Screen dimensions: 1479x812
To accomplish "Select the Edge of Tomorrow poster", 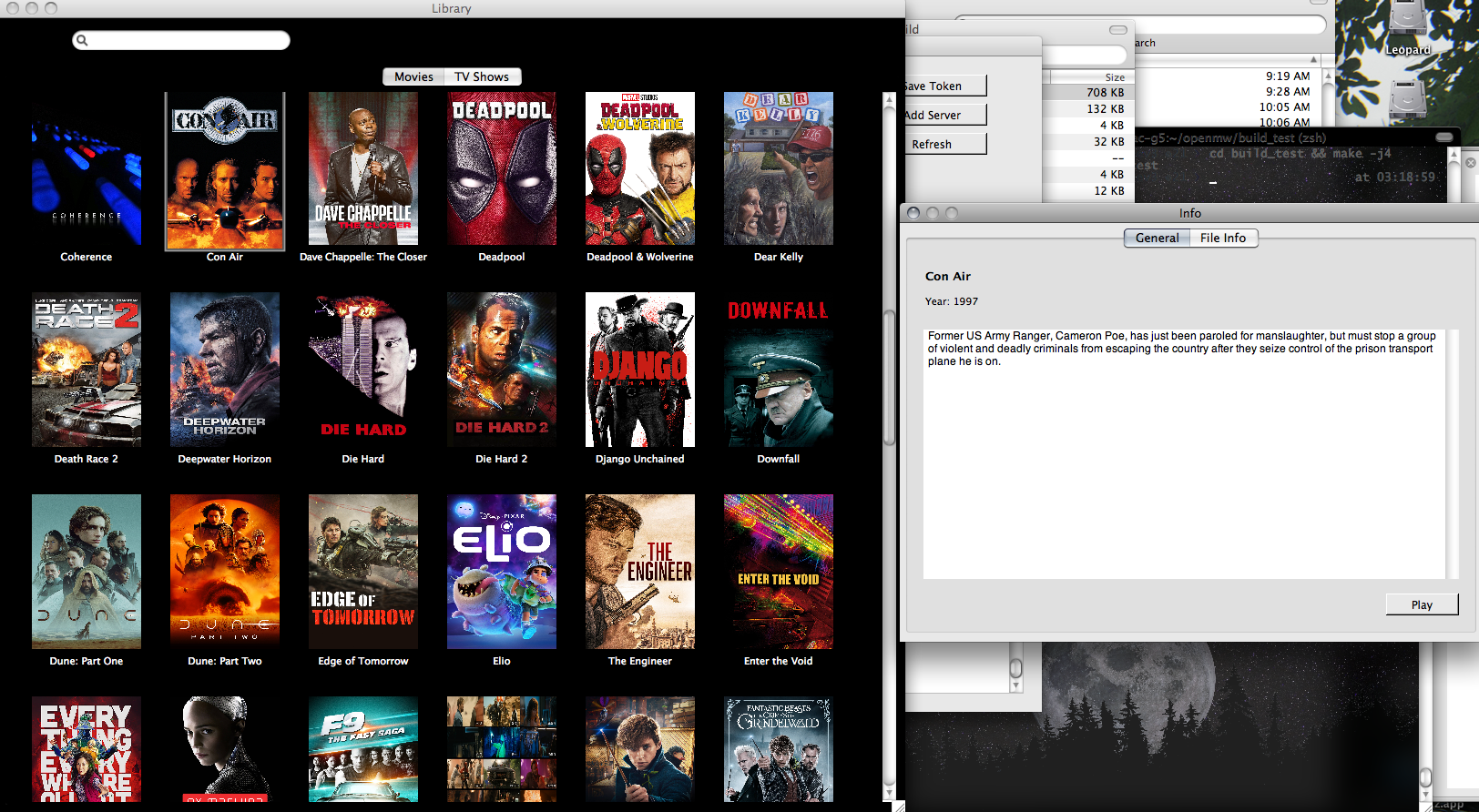I will 363,572.
